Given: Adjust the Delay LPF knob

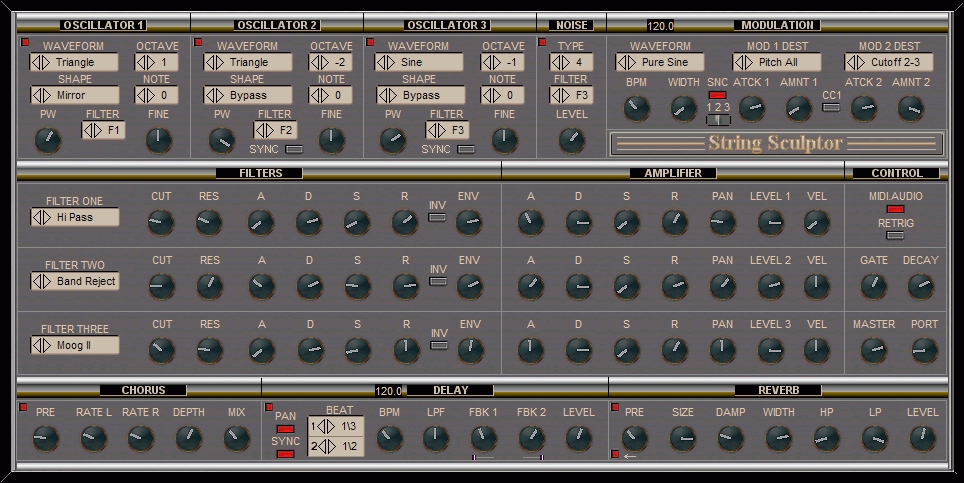Looking at the screenshot, I should (x=435, y=439).
